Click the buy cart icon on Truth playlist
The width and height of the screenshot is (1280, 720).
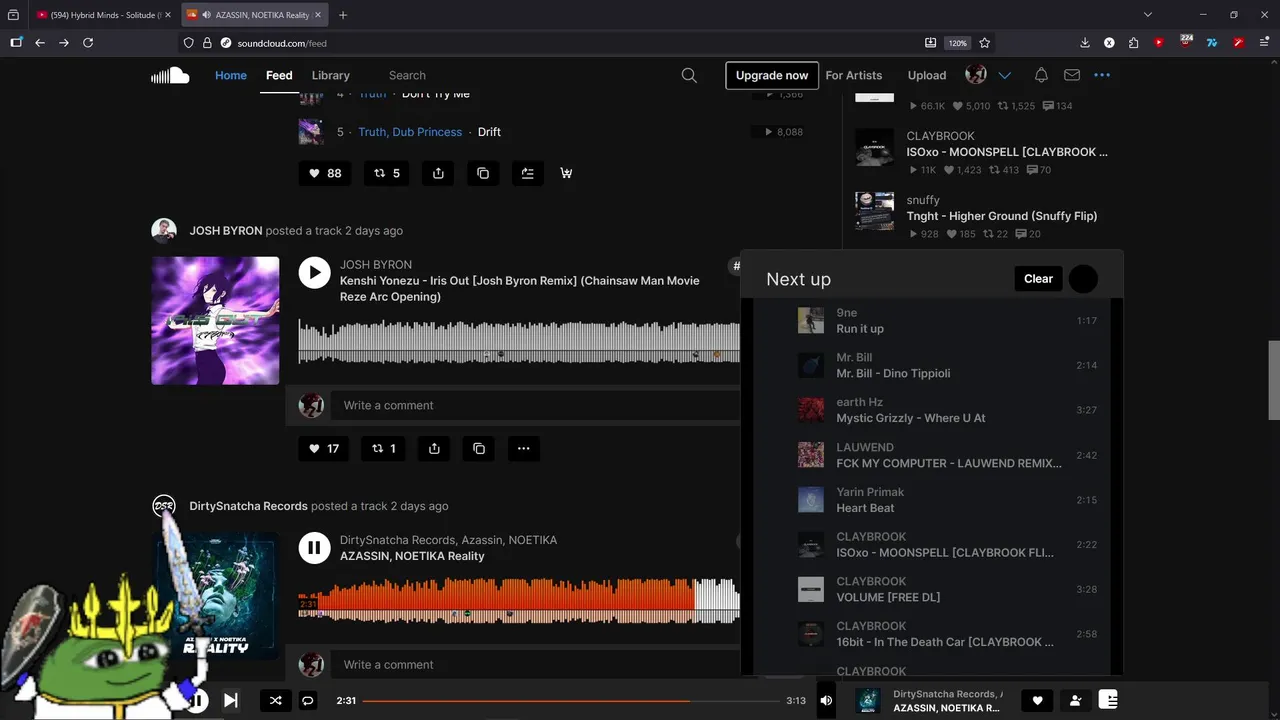click(x=566, y=173)
